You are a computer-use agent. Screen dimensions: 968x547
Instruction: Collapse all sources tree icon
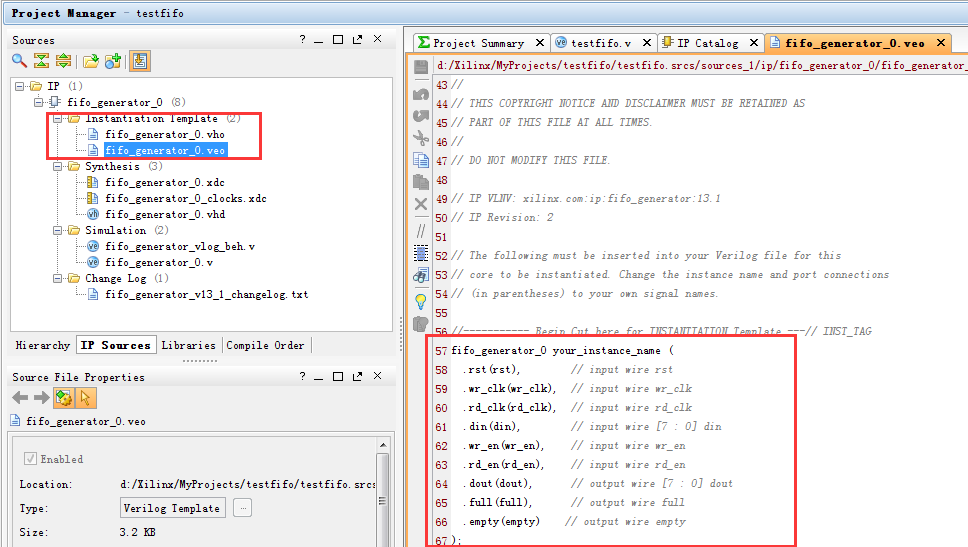tap(41, 61)
